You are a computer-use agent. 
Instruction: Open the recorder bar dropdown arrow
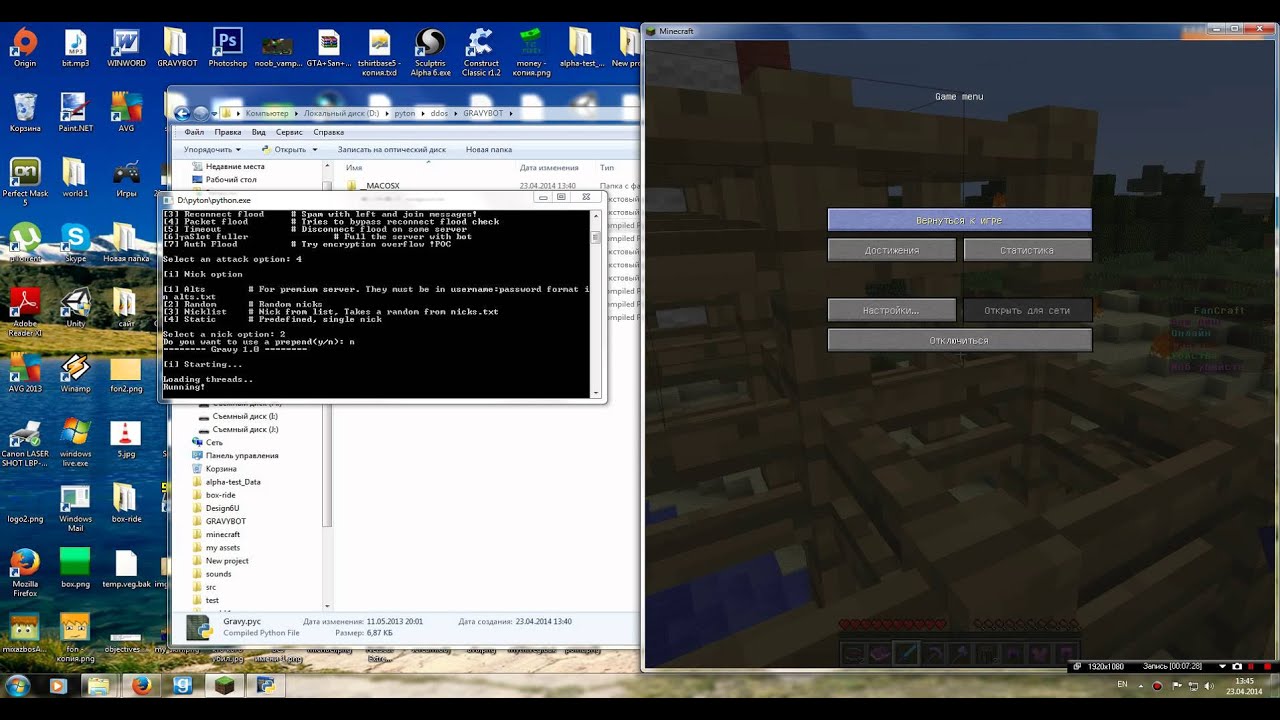pyautogui.click(x=1222, y=666)
